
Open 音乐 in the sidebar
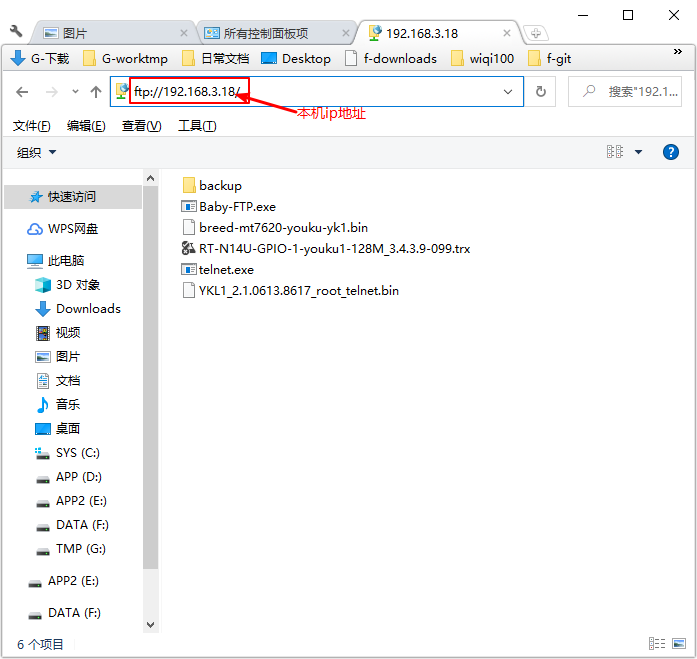coord(57,405)
